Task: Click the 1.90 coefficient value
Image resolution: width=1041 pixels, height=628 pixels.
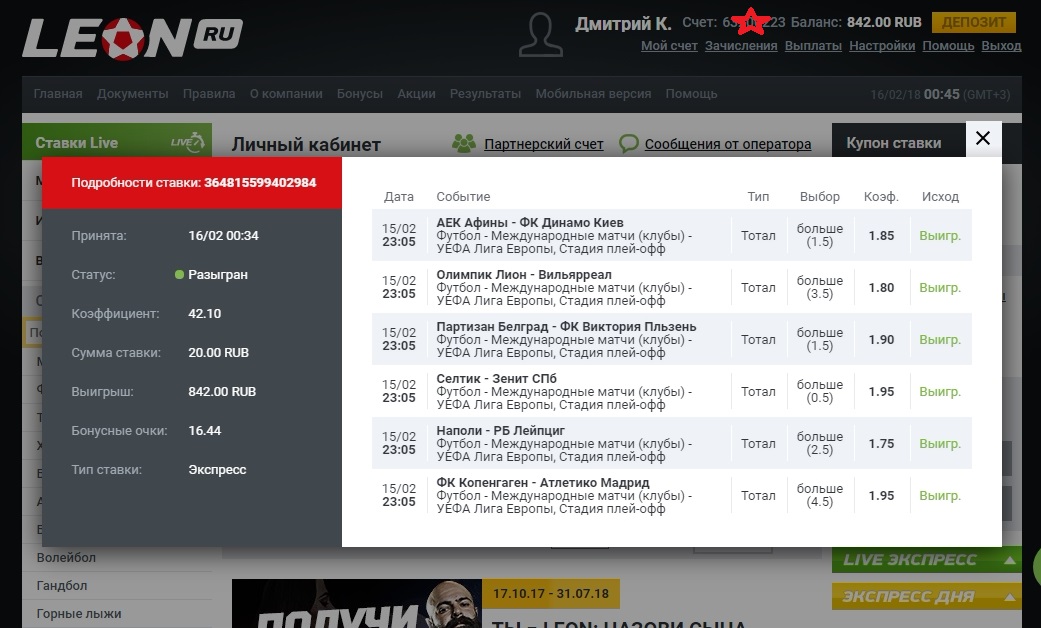Action: click(x=881, y=339)
